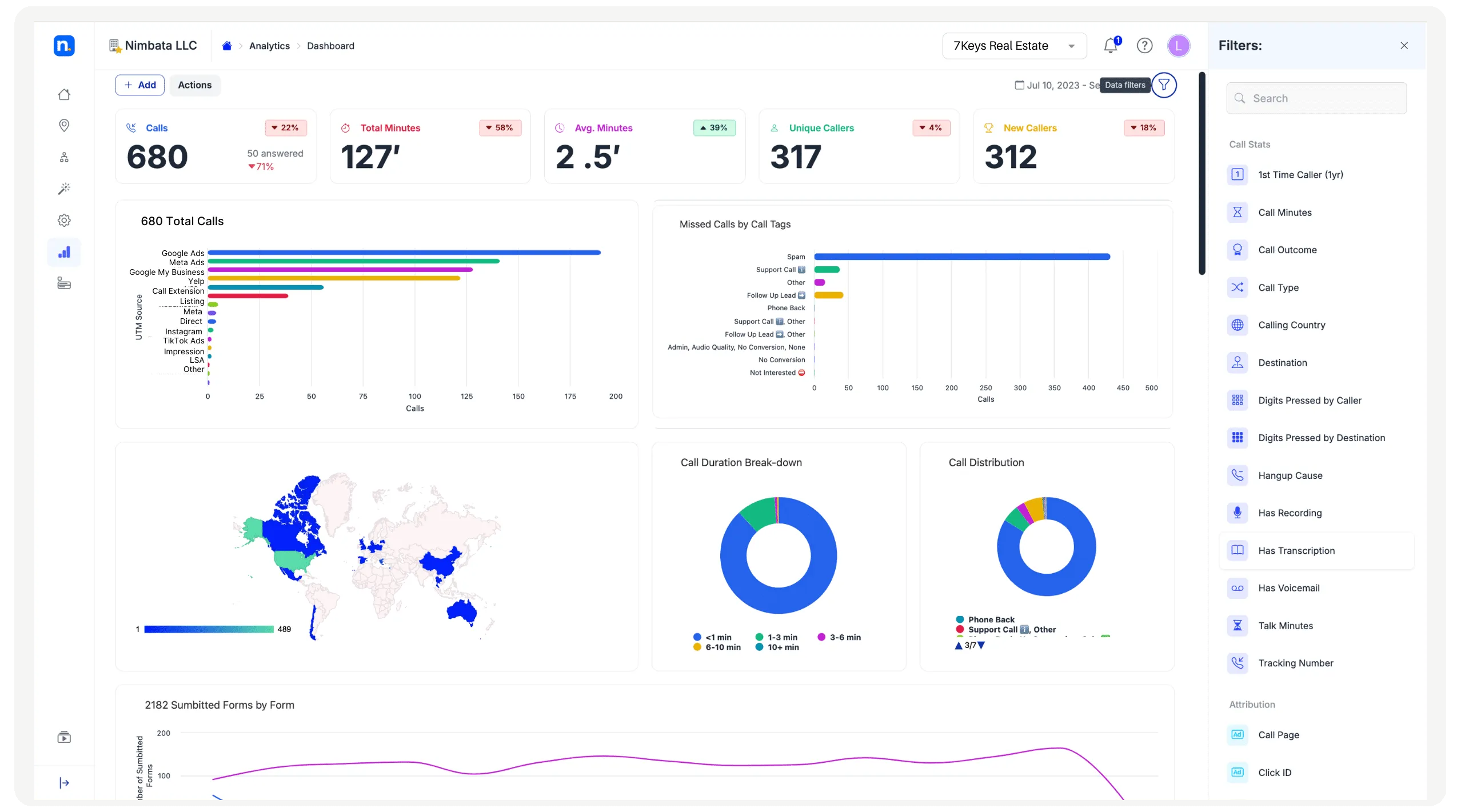Screen dimensions: 1461x812
Task: Click the notifications bell icon
Action: 1111,45
